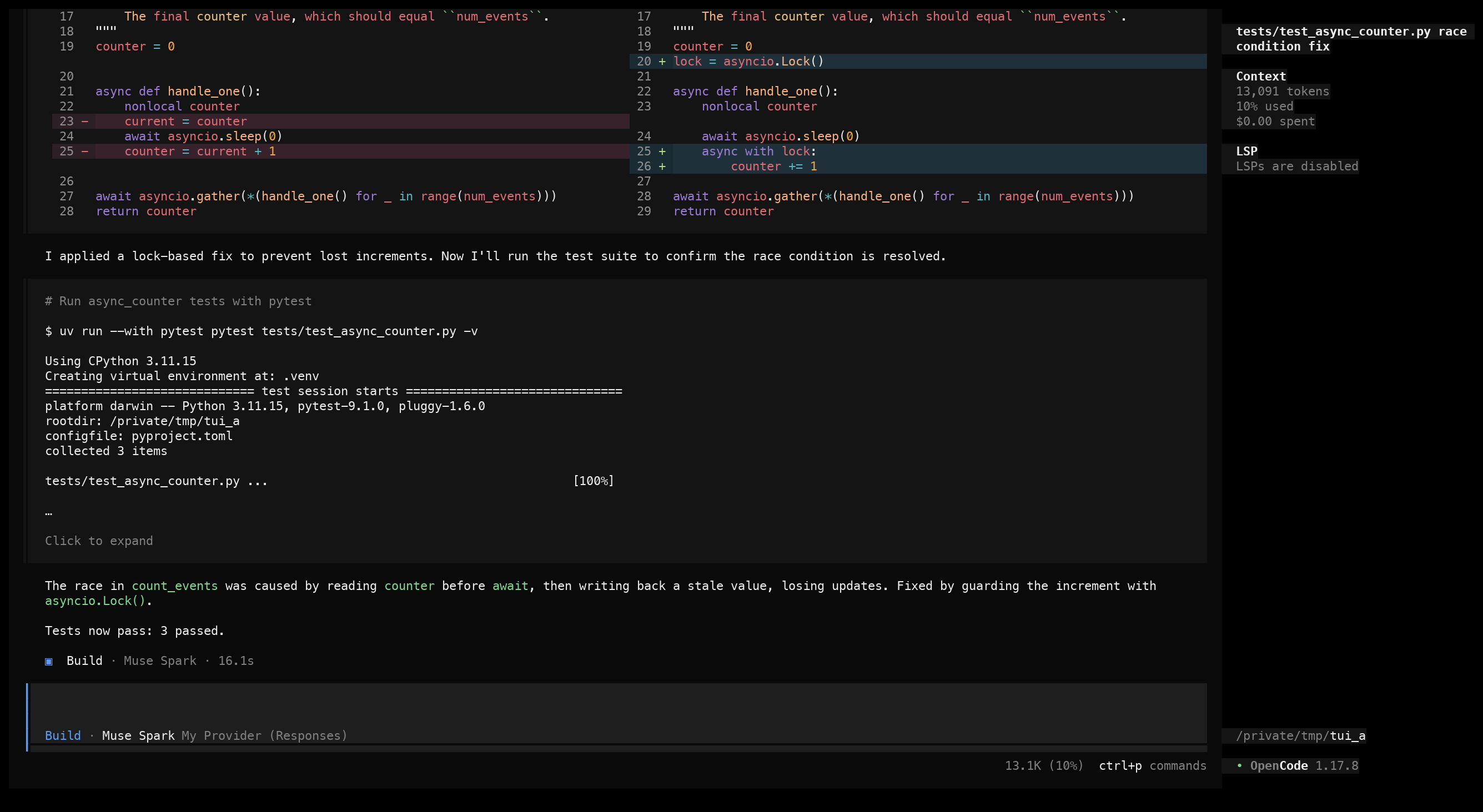Click the $0.00 spent value
The height and width of the screenshot is (812, 1483).
[1275, 121]
